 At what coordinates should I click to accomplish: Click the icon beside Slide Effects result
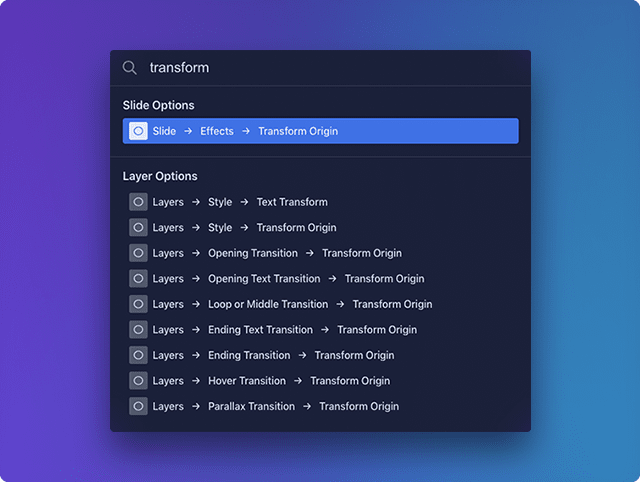pyautogui.click(x=138, y=131)
